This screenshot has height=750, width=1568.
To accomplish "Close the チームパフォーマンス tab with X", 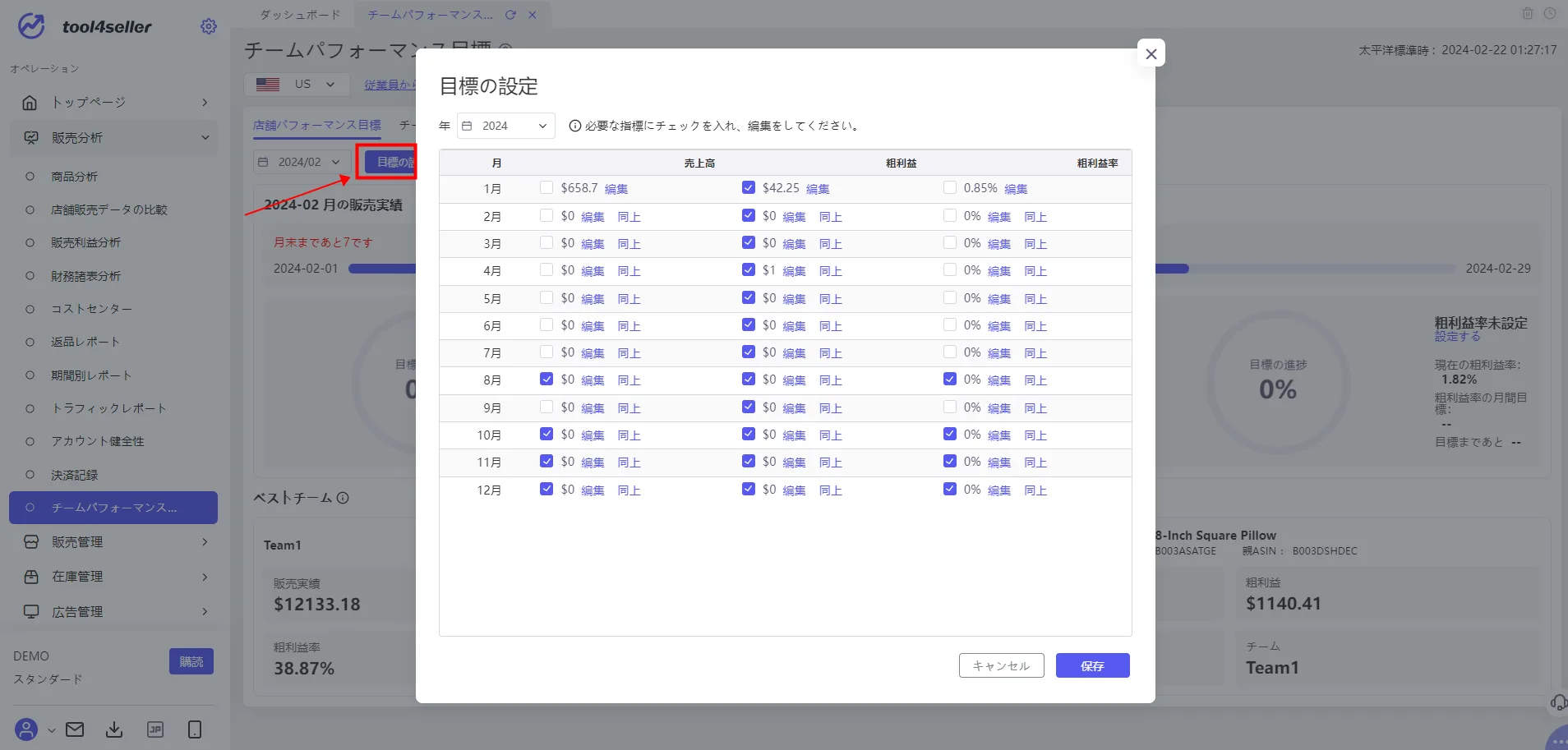I will tap(533, 15).
